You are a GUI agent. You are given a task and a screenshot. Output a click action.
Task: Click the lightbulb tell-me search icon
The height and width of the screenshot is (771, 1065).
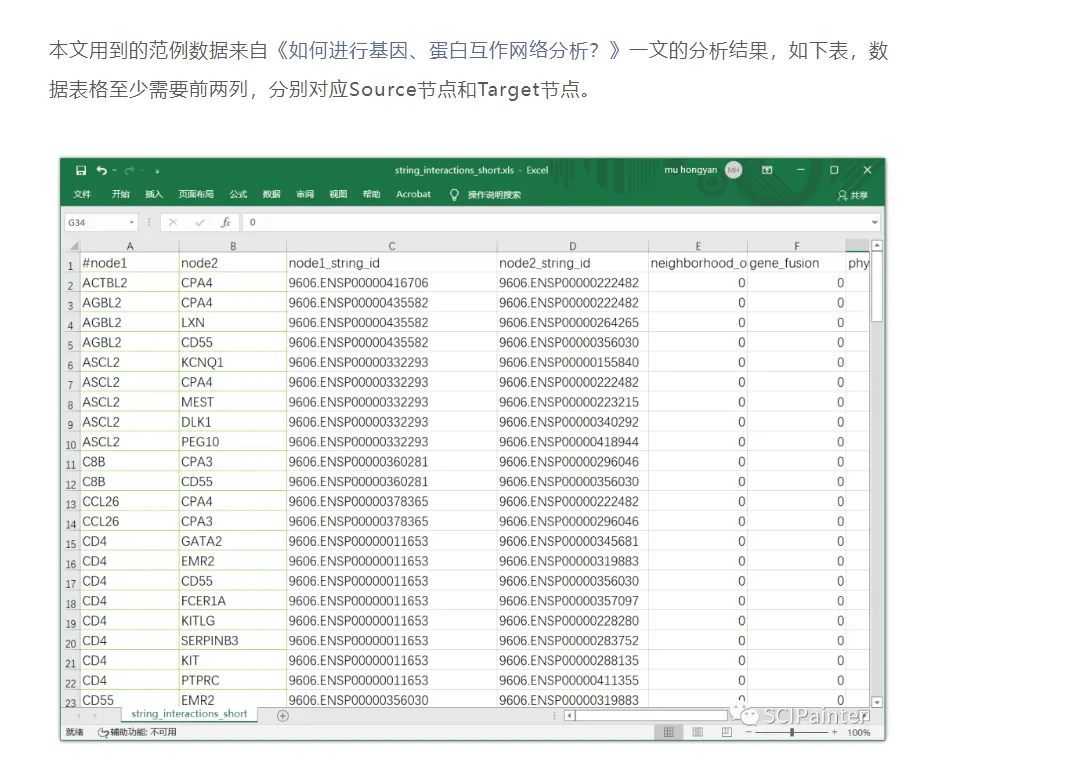coord(454,195)
